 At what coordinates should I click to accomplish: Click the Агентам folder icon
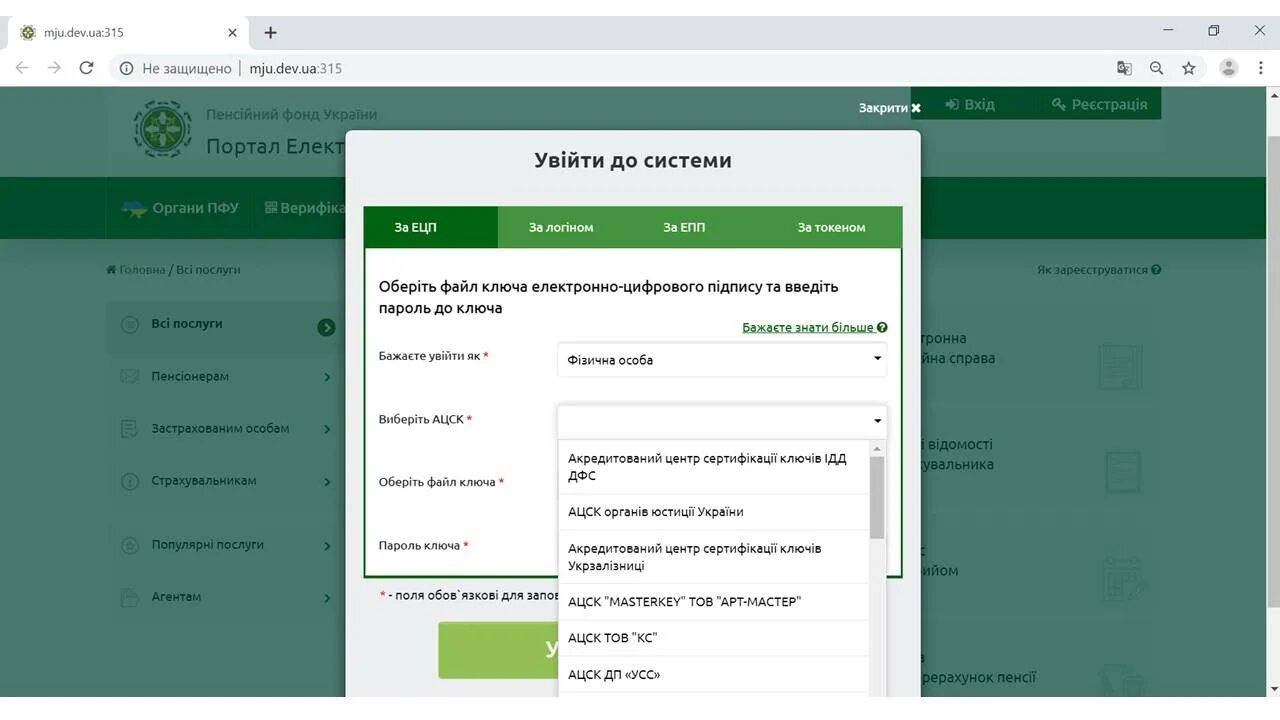[x=129, y=597]
